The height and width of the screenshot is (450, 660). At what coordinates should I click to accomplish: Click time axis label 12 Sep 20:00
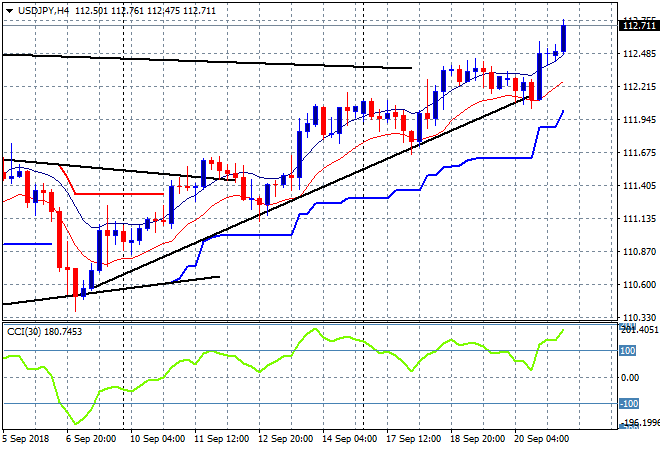click(285, 439)
